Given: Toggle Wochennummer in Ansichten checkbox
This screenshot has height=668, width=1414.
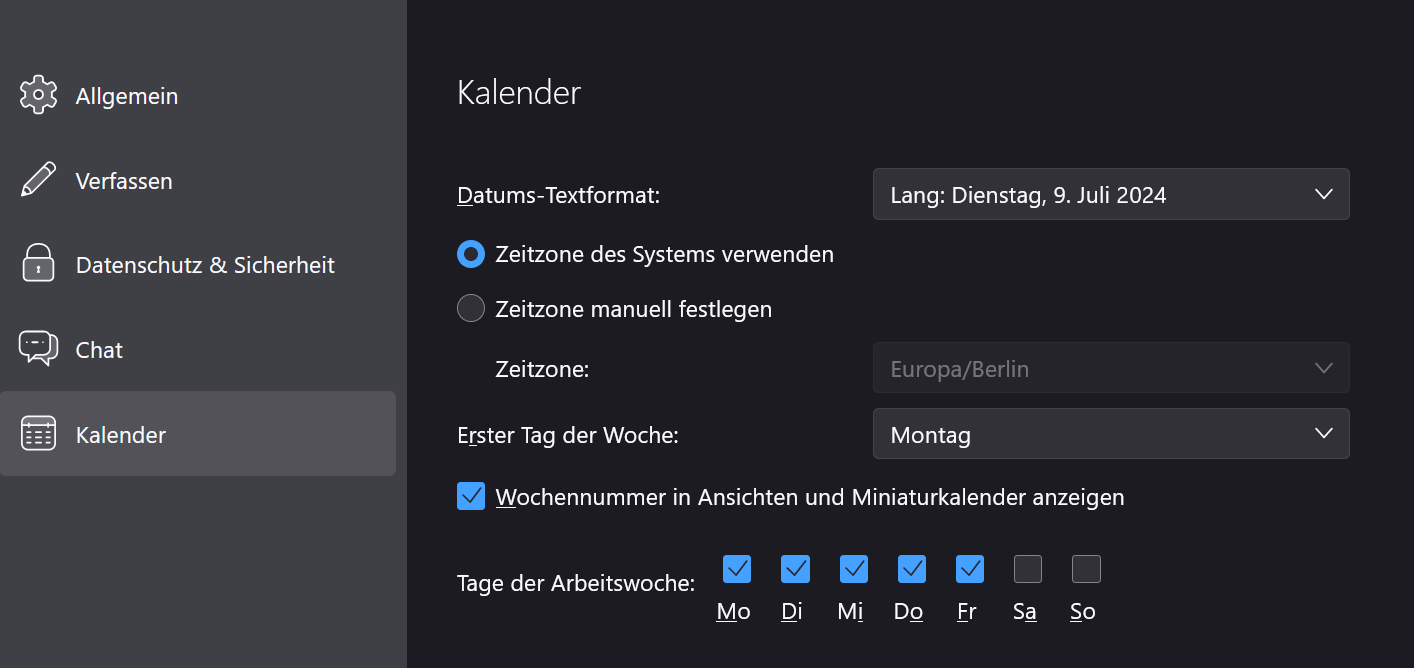Looking at the screenshot, I should tap(471, 496).
